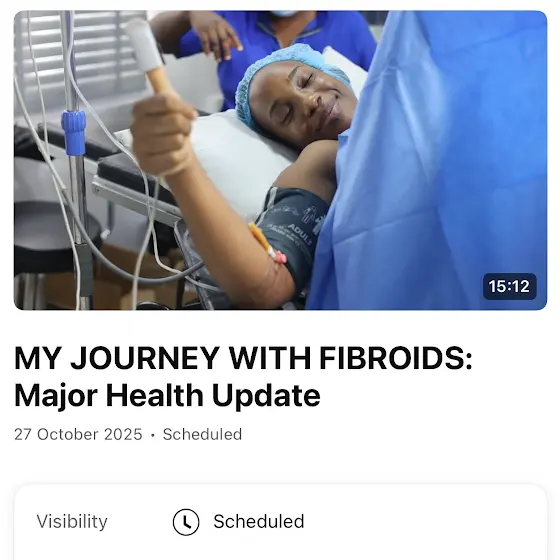This screenshot has height=560, width=560.
Task: Open the fibroids video thumbnail
Action: [280, 160]
